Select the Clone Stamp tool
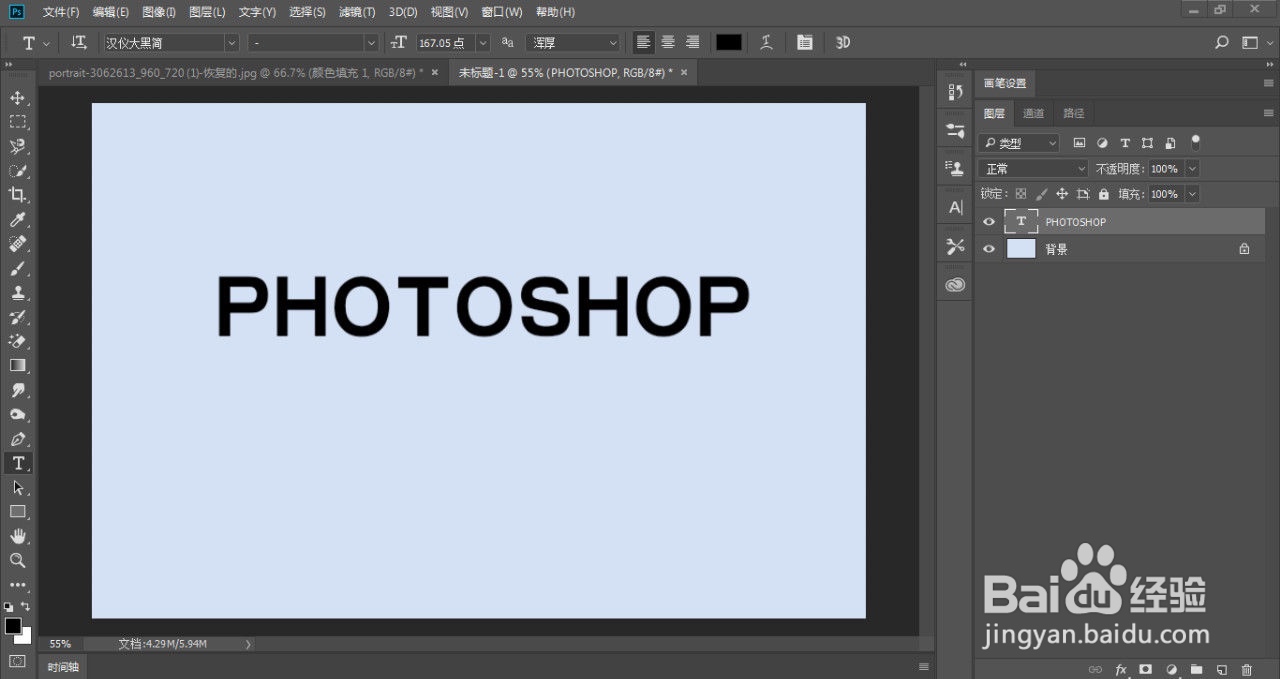This screenshot has height=679, width=1280. click(18, 293)
